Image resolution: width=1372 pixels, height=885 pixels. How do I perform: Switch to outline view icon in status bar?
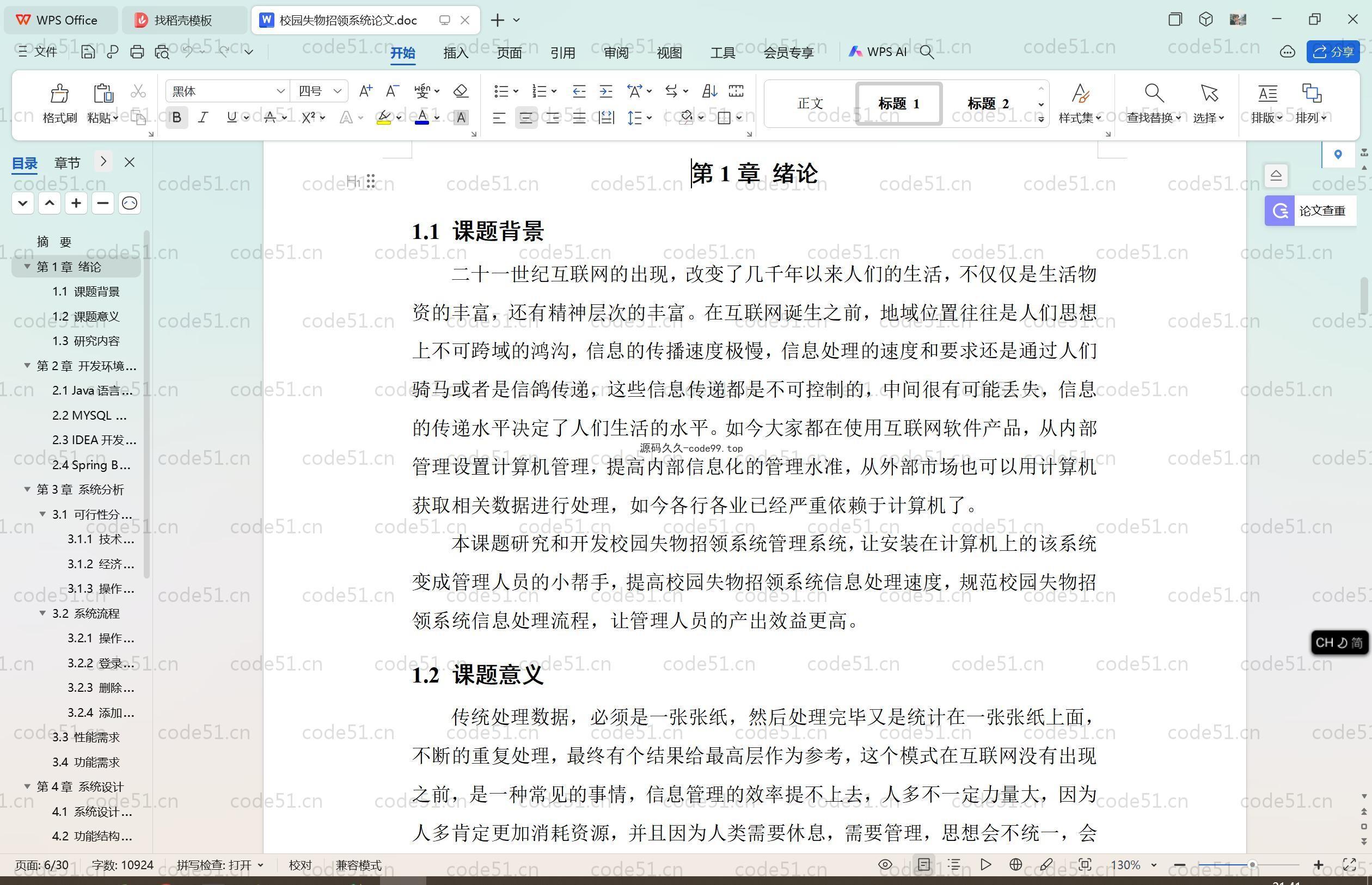(x=954, y=864)
